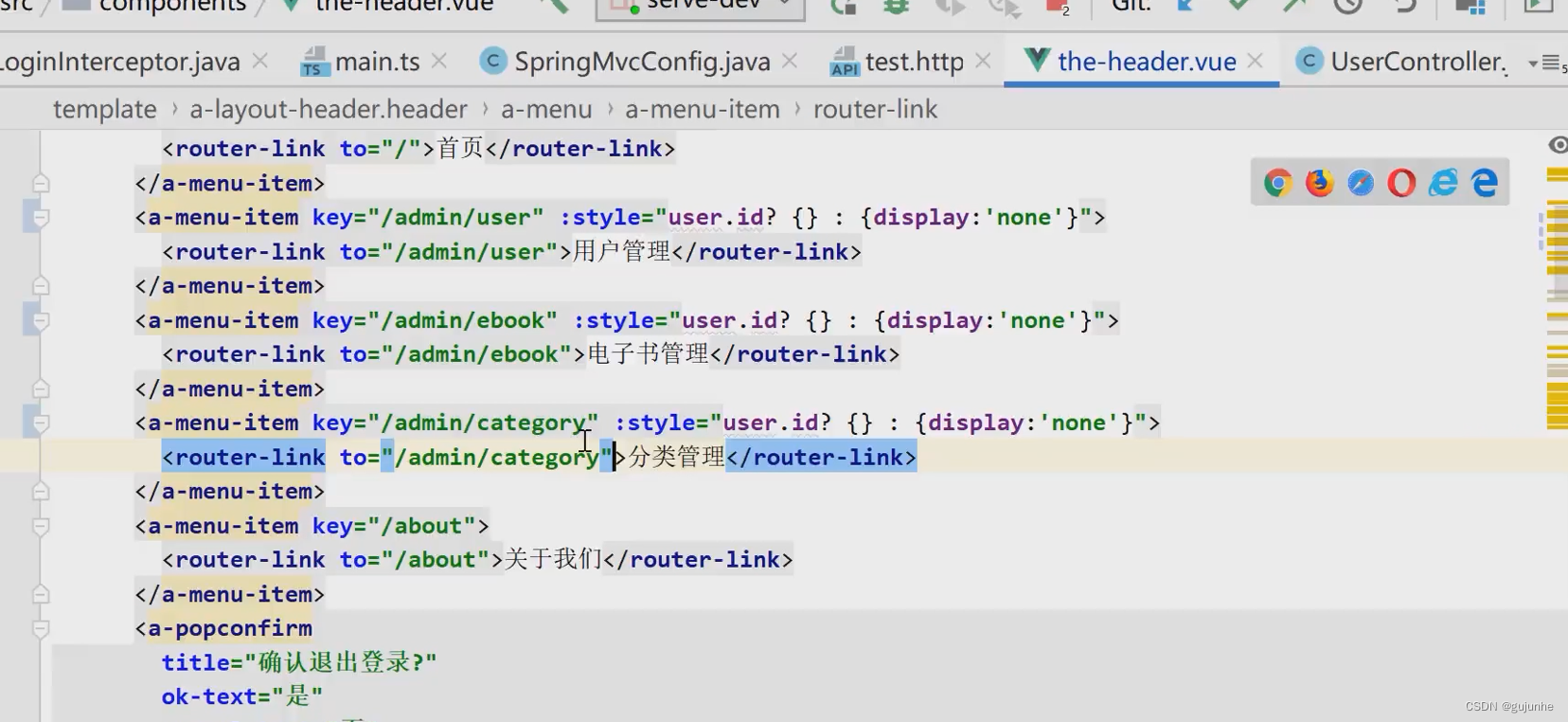
Task: Switch to SpringMvcConfig.java tab
Action: pos(626,62)
